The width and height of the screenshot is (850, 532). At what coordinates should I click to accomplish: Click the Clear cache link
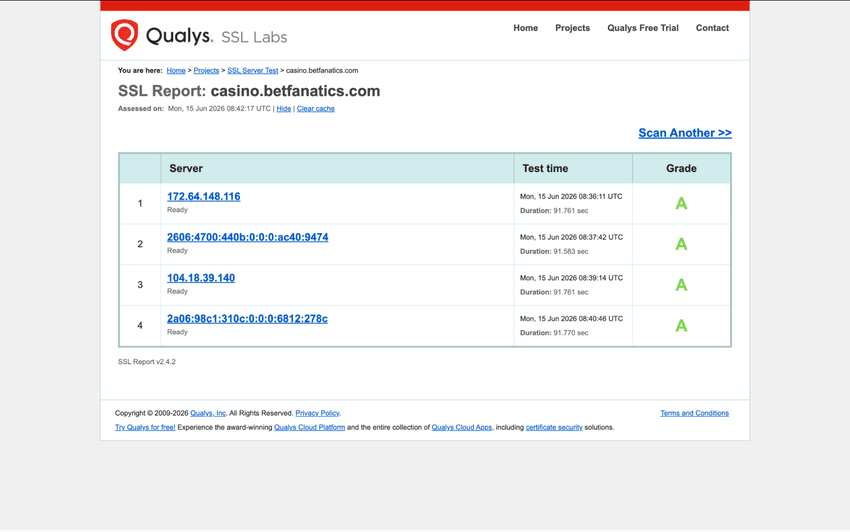[x=315, y=108]
